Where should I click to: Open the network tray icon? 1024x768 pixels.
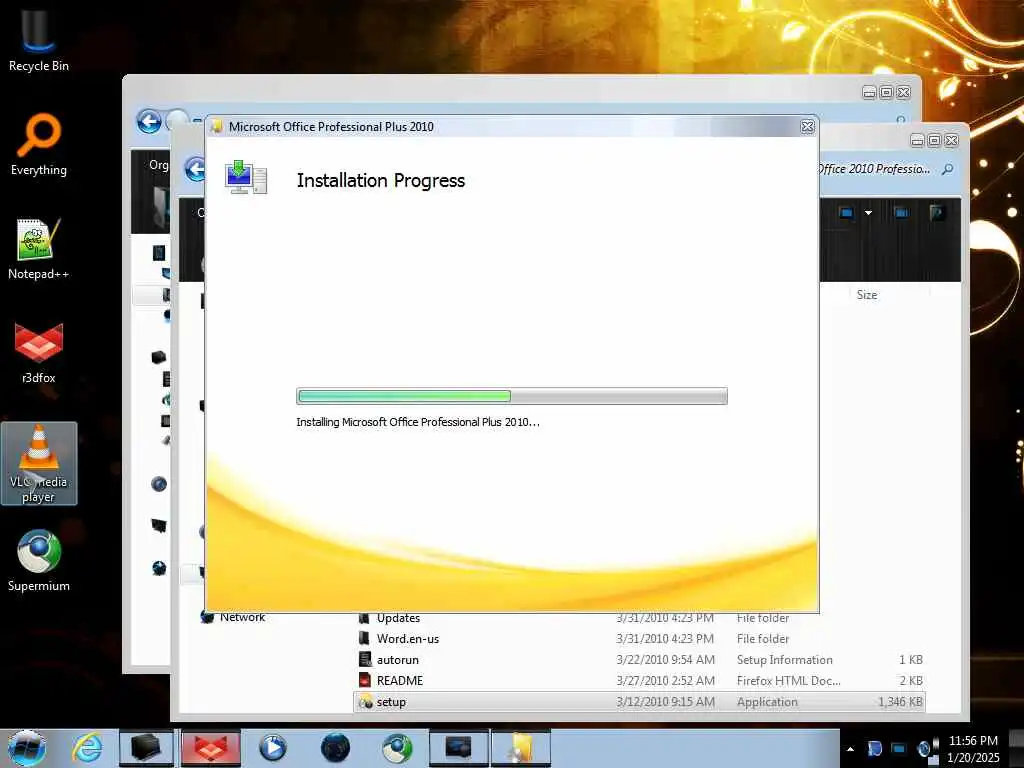pyautogui.click(x=899, y=749)
